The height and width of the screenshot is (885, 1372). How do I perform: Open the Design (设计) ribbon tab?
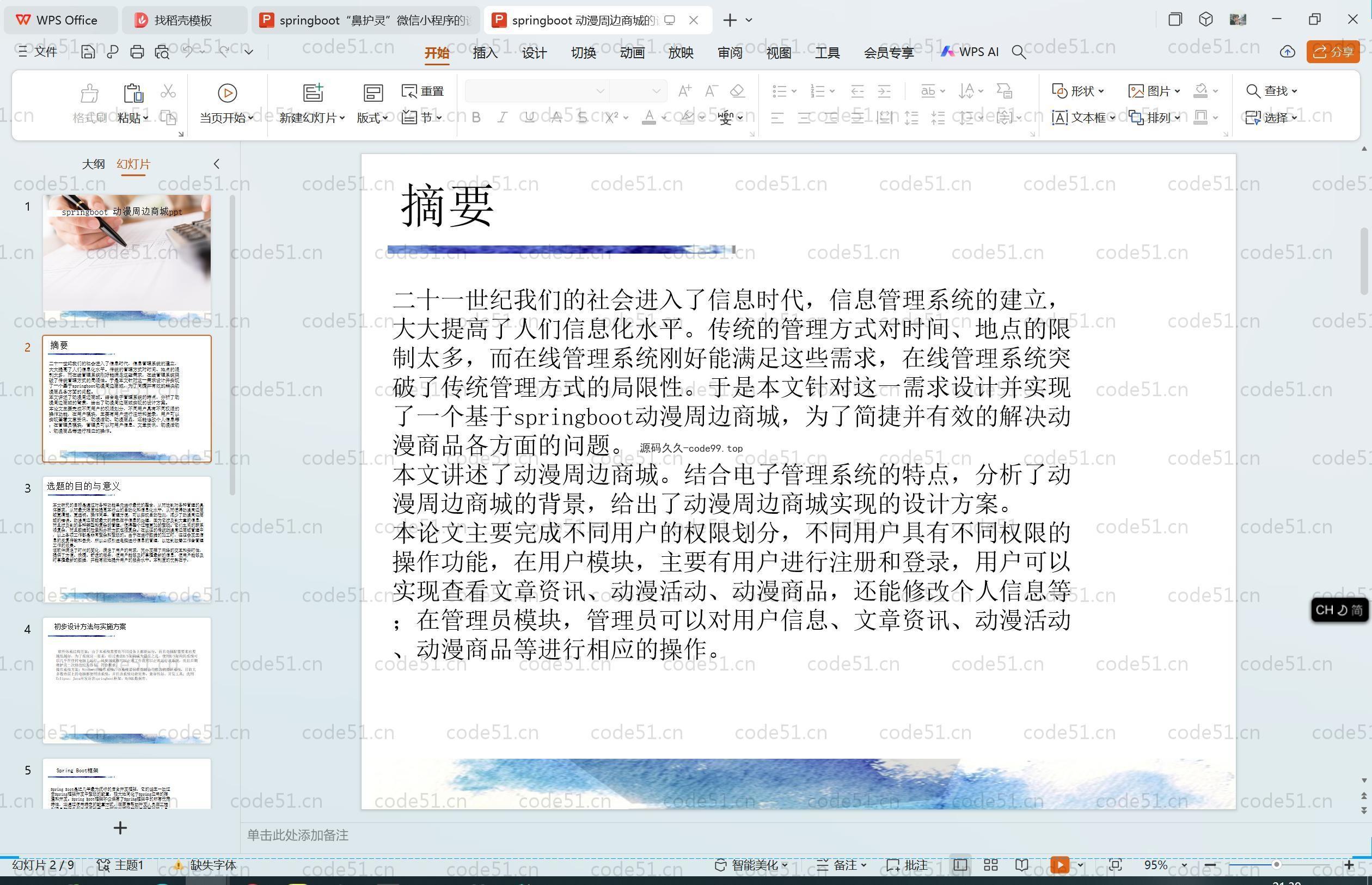point(534,53)
